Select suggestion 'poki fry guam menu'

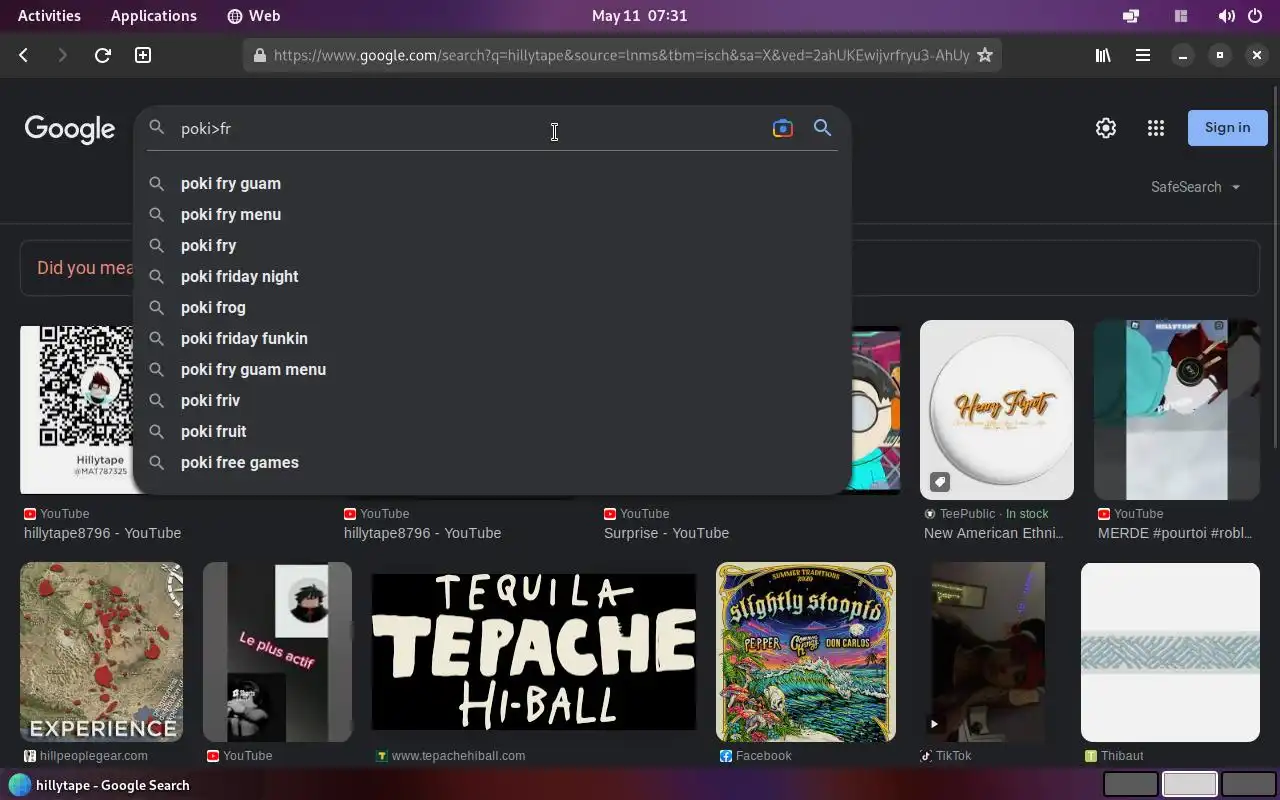492,370
